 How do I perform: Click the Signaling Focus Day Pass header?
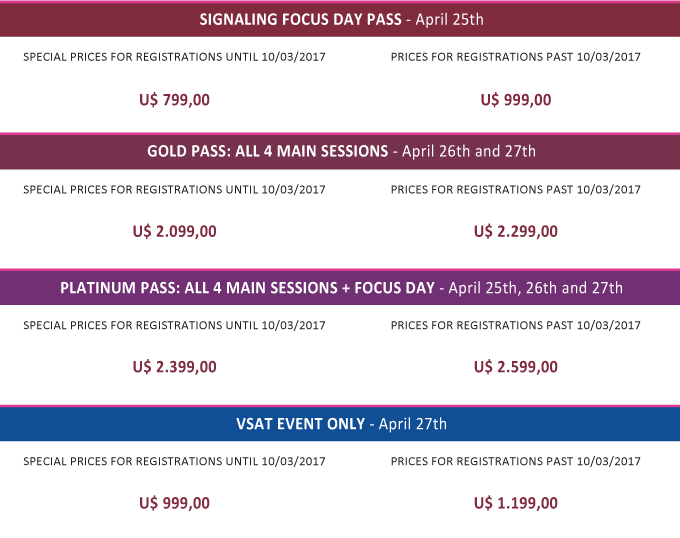coord(341,19)
